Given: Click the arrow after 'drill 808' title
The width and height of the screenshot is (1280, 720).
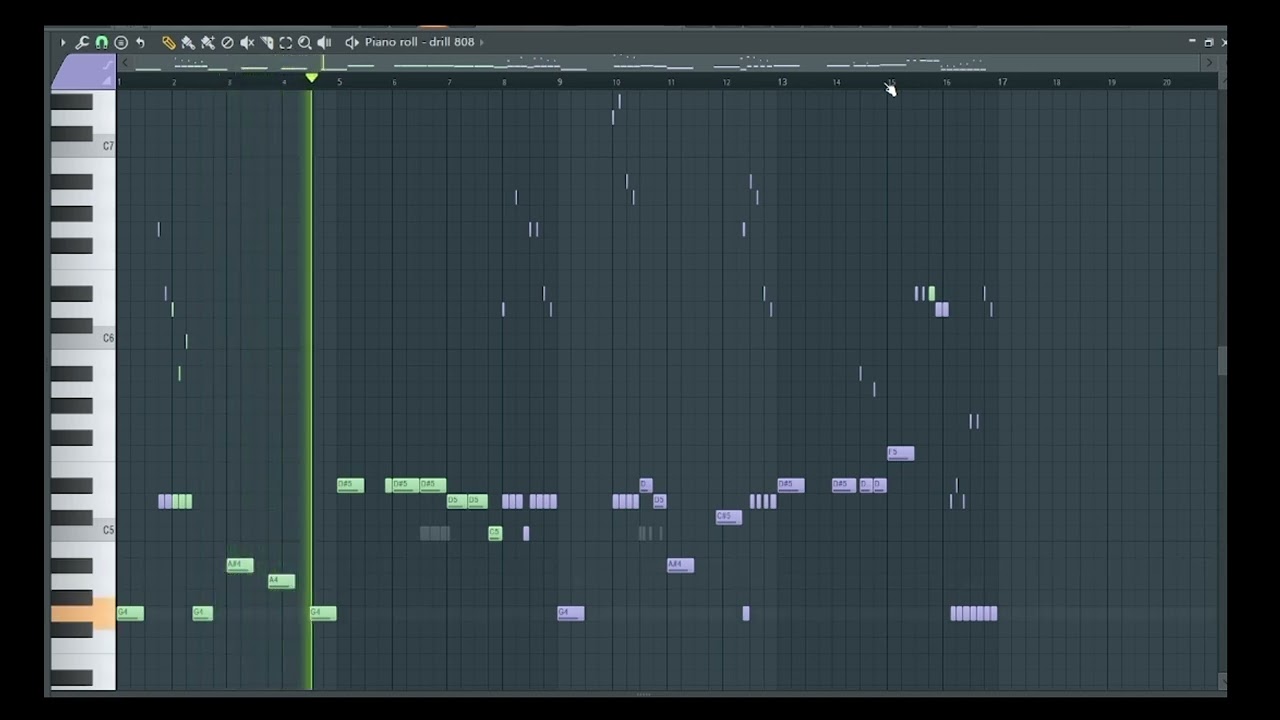Looking at the screenshot, I should pyautogui.click(x=482, y=42).
